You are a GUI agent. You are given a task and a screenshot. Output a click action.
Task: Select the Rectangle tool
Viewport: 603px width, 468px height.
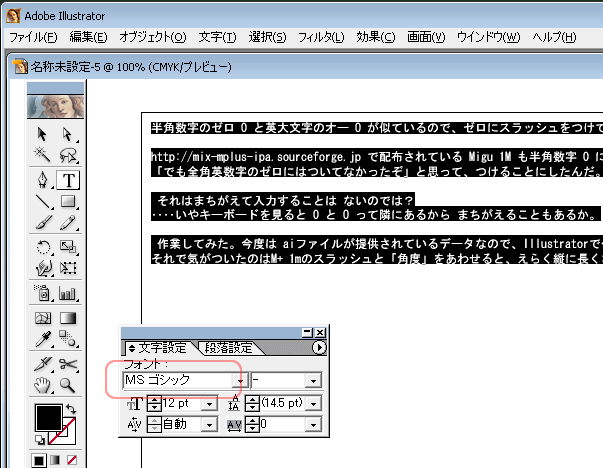coord(68,202)
